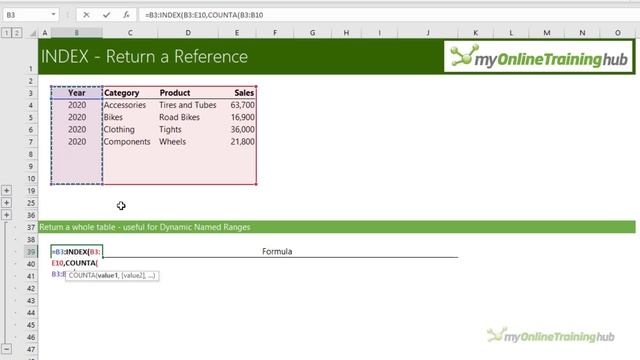Viewport: 640px width, 360px height.
Task: Select column J header
Action: pyautogui.click(x=428, y=33)
